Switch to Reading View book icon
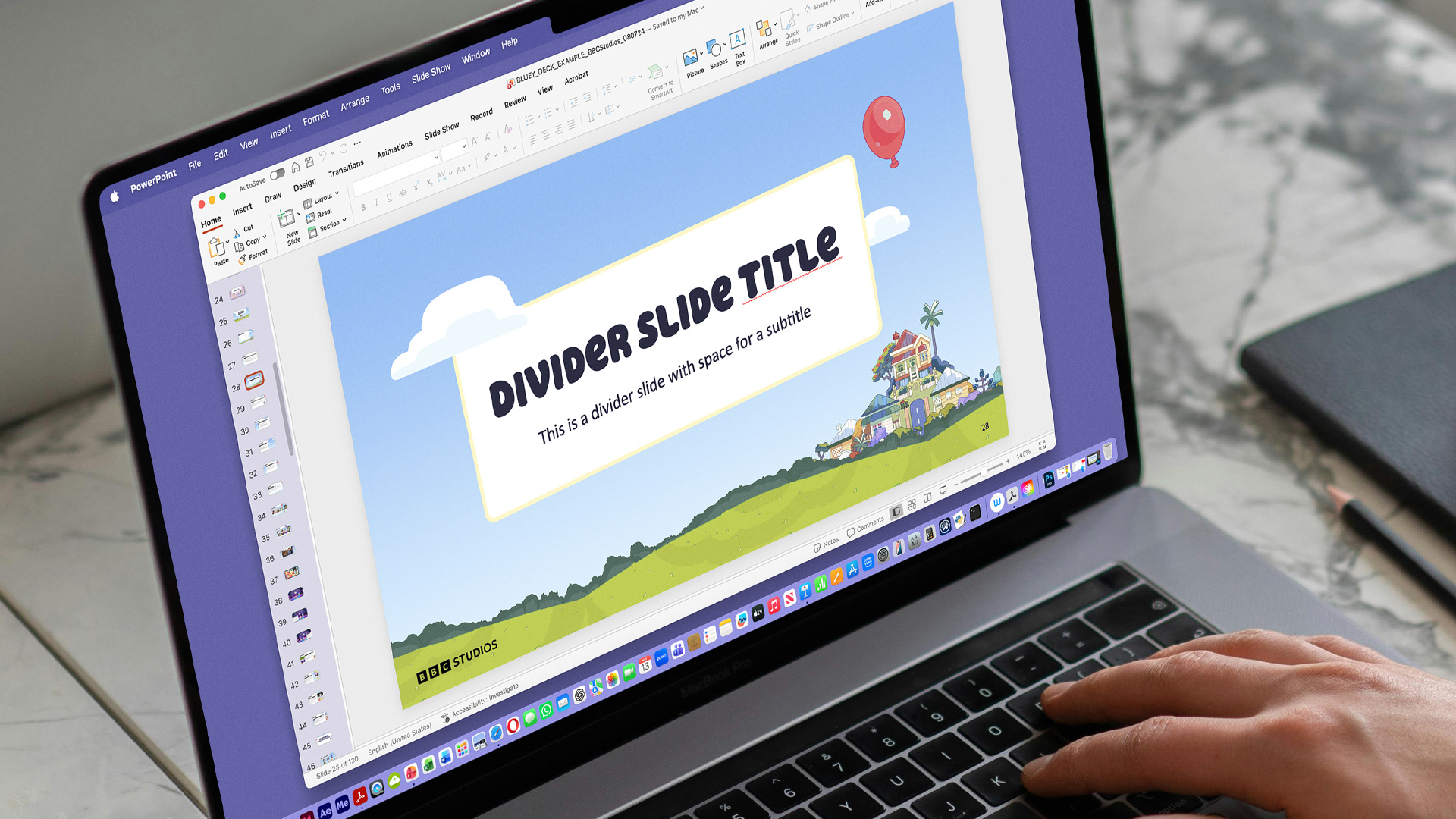1456x819 pixels. click(927, 497)
